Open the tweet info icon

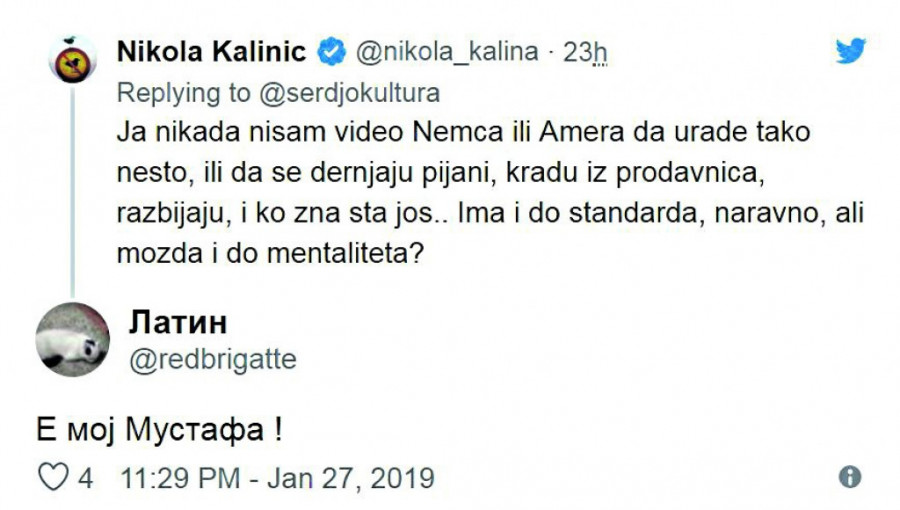tap(850, 476)
